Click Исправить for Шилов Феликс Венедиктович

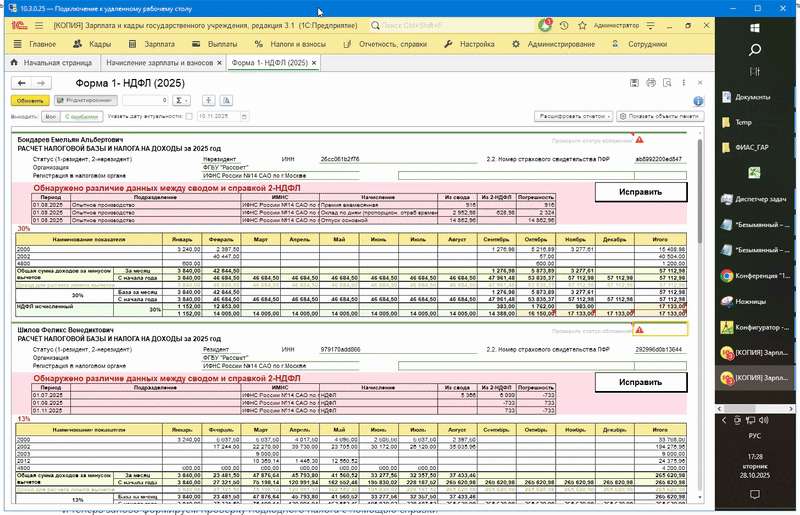[x=640, y=382]
